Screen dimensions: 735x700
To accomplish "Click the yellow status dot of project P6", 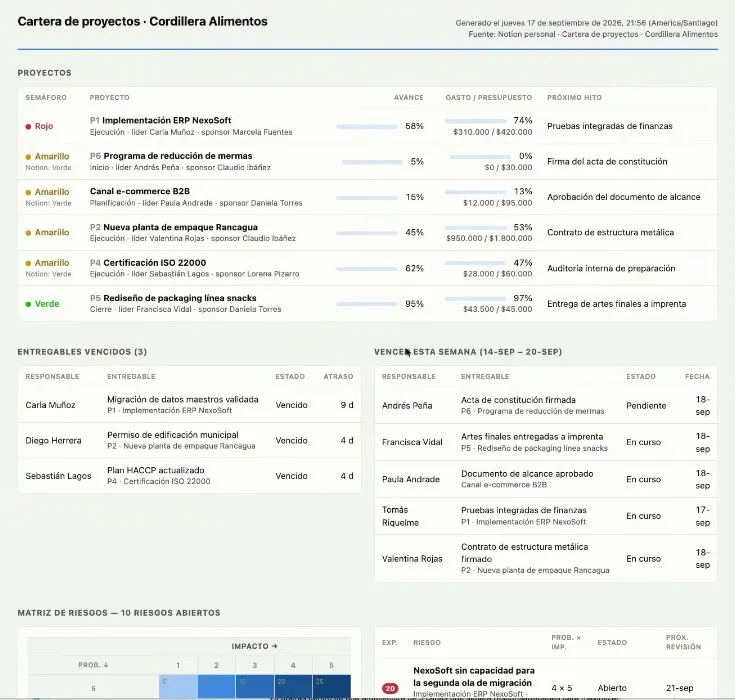I will [x=28, y=157].
